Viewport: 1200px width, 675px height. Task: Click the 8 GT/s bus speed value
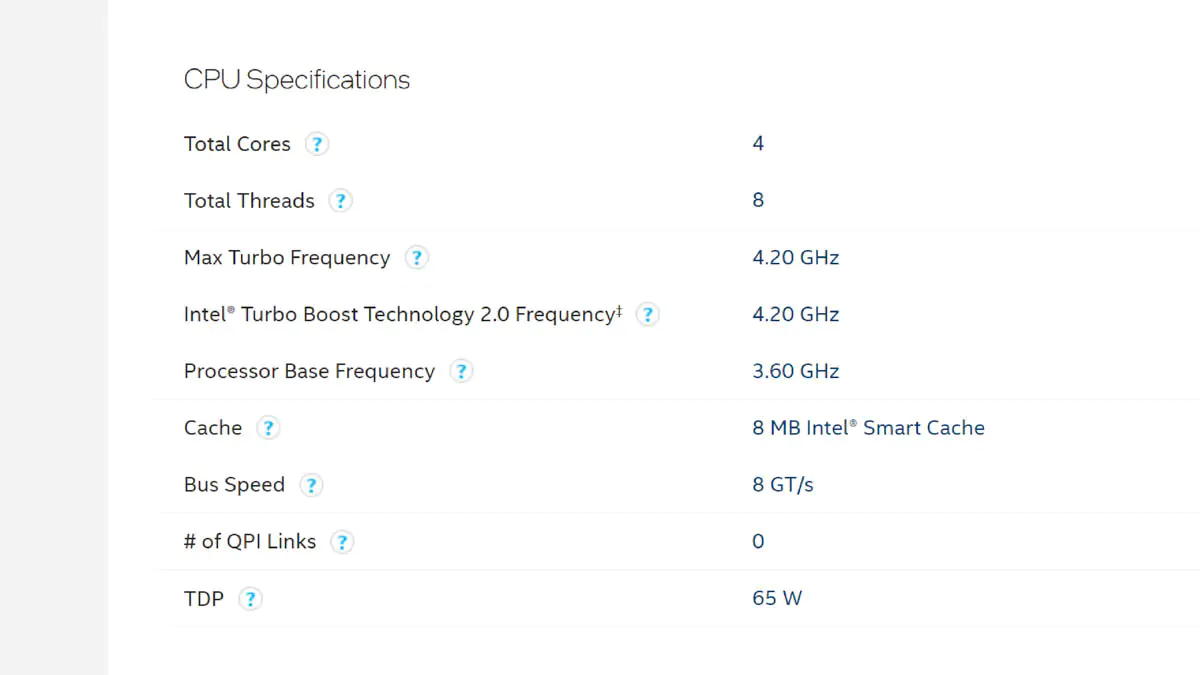(783, 485)
